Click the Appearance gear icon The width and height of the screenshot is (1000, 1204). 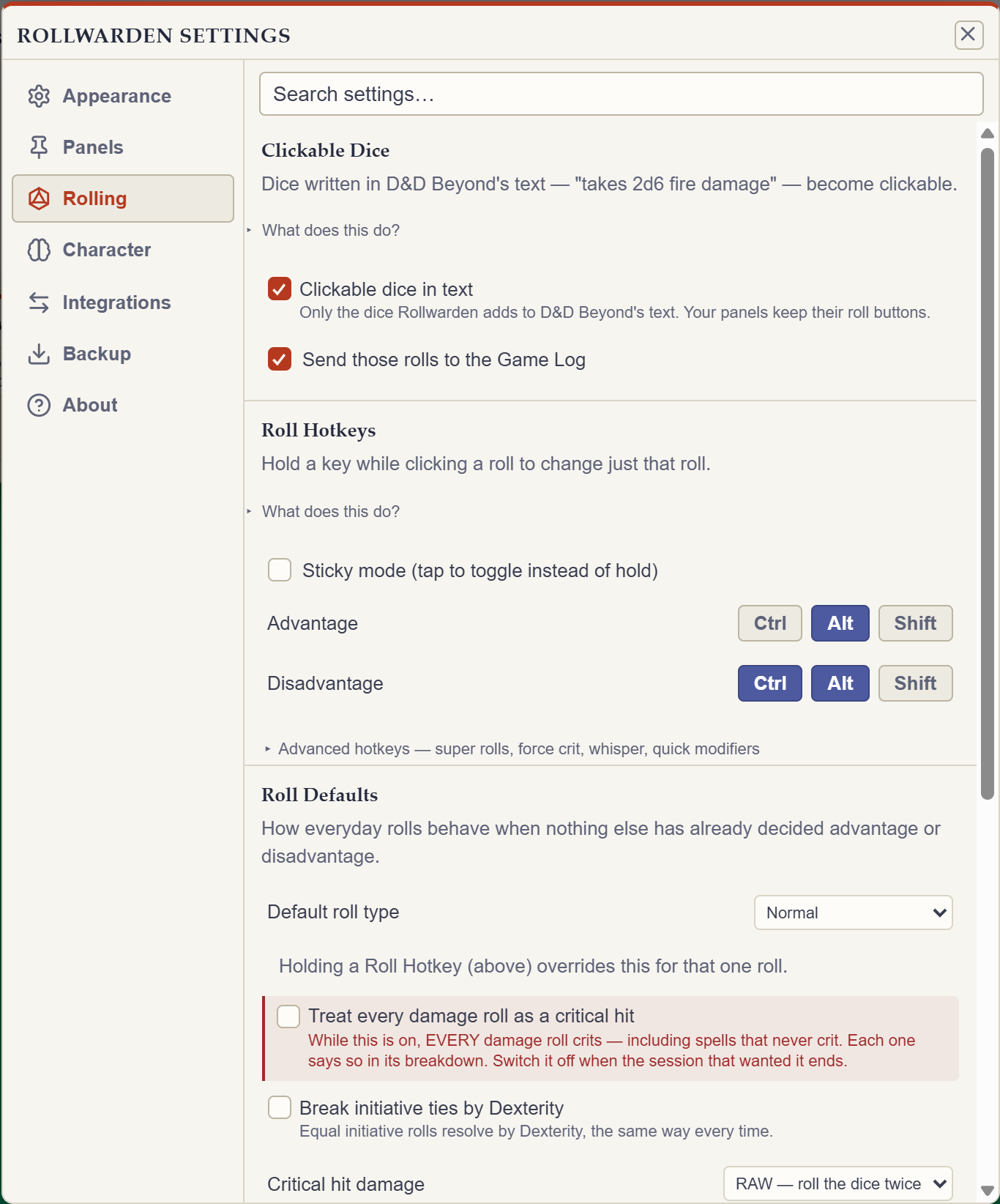(x=39, y=96)
